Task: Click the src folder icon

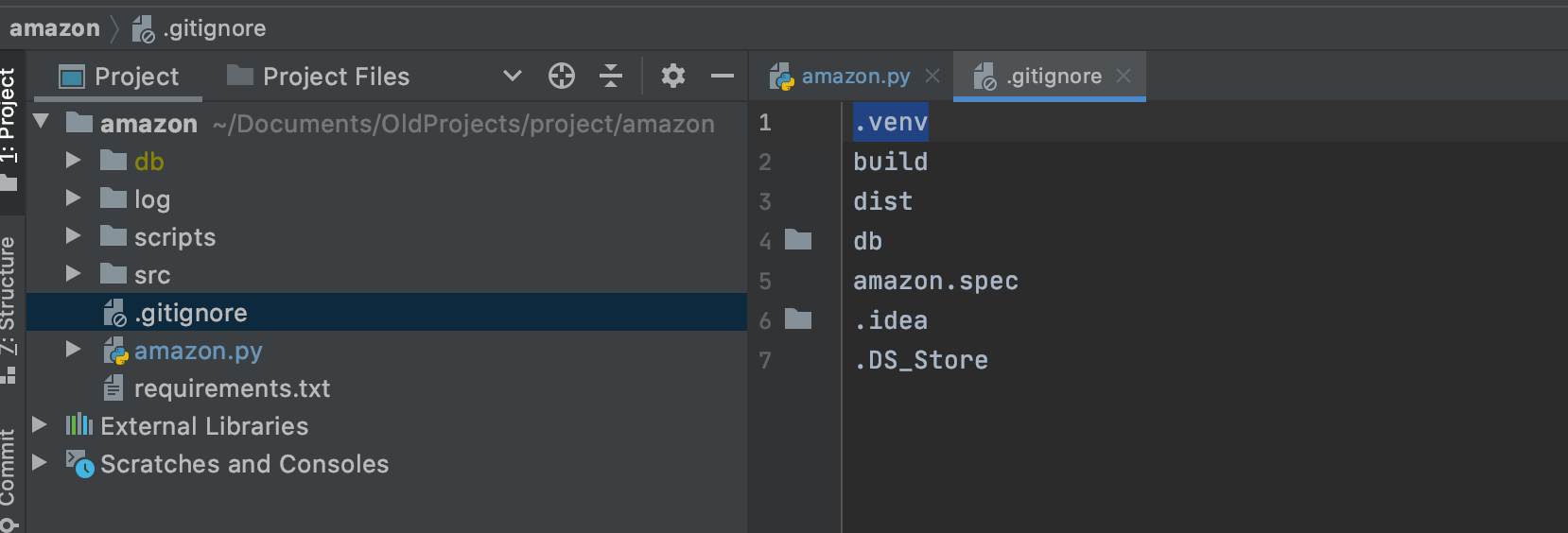Action: click(113, 273)
